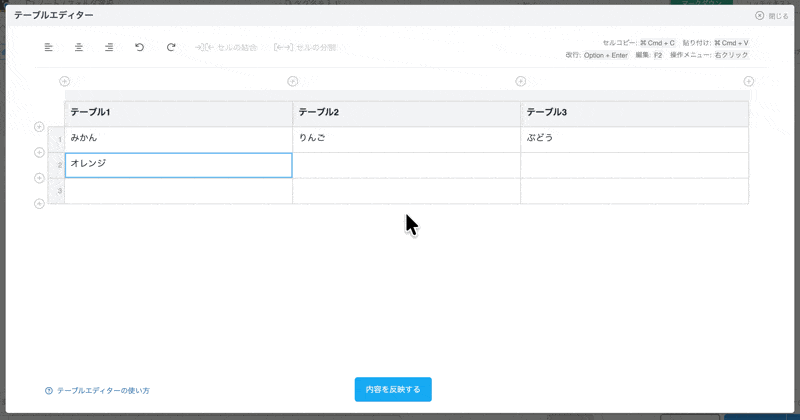
Task: Insert row with plus icon below row 3
Action: tap(39, 204)
